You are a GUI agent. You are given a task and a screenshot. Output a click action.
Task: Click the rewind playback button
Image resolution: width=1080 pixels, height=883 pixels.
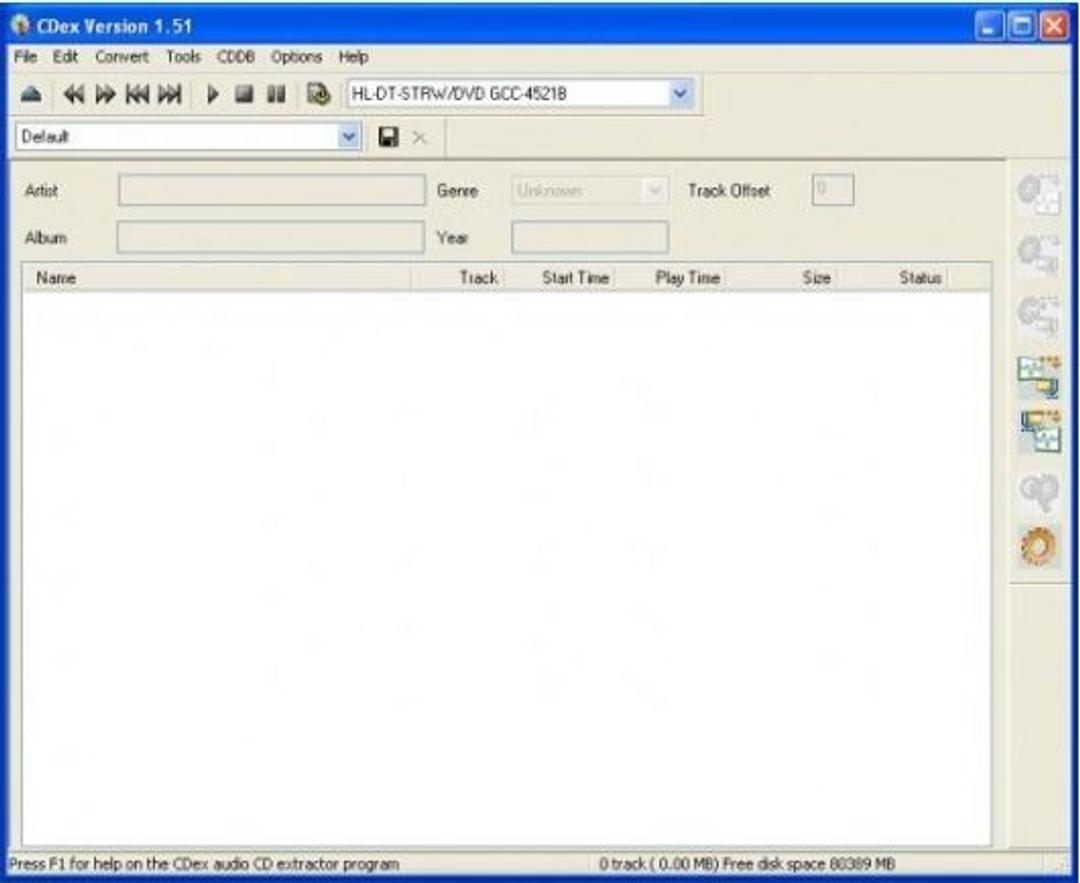point(74,94)
